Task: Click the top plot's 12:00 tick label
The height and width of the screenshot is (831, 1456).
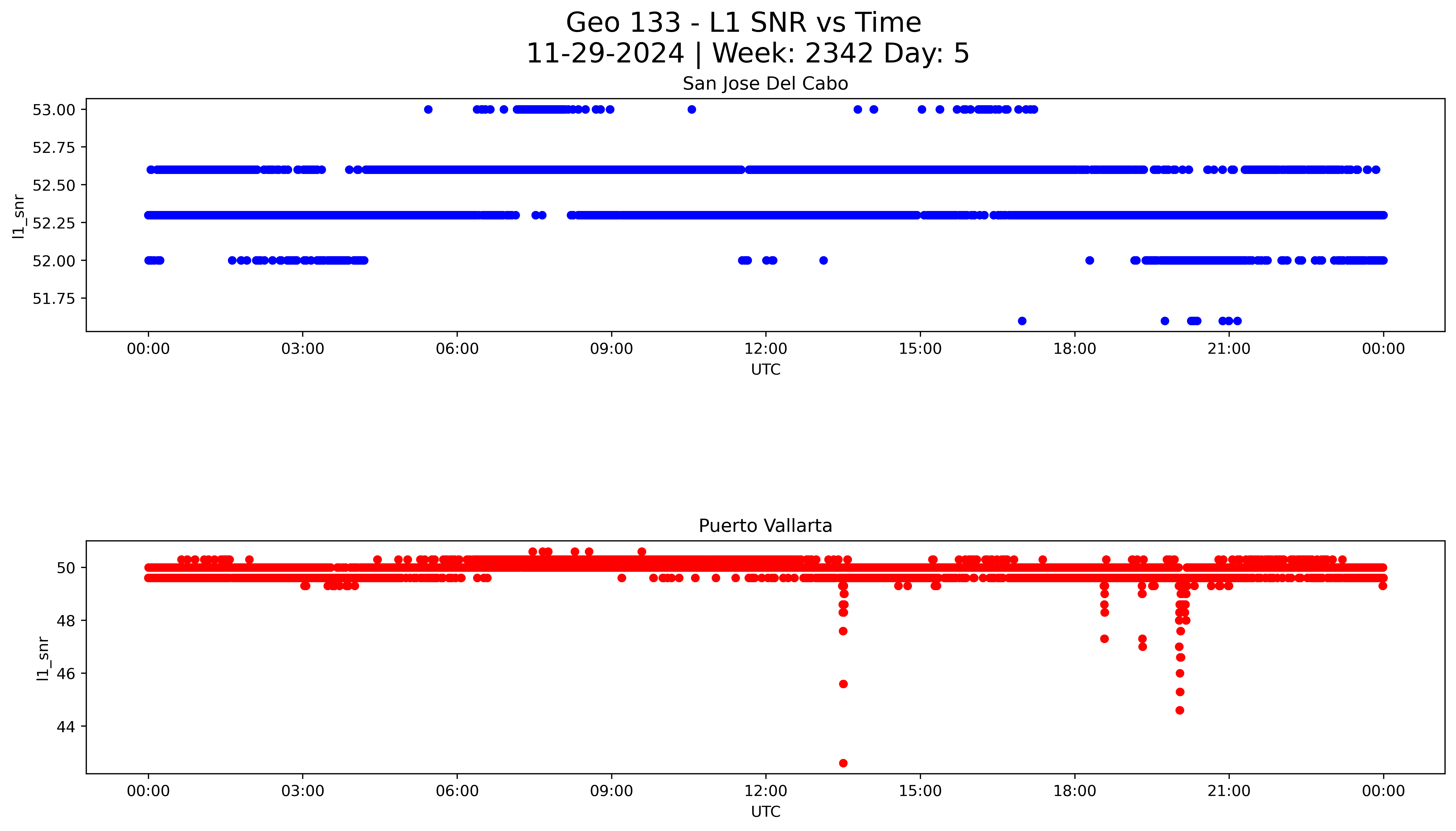Action: [x=765, y=349]
